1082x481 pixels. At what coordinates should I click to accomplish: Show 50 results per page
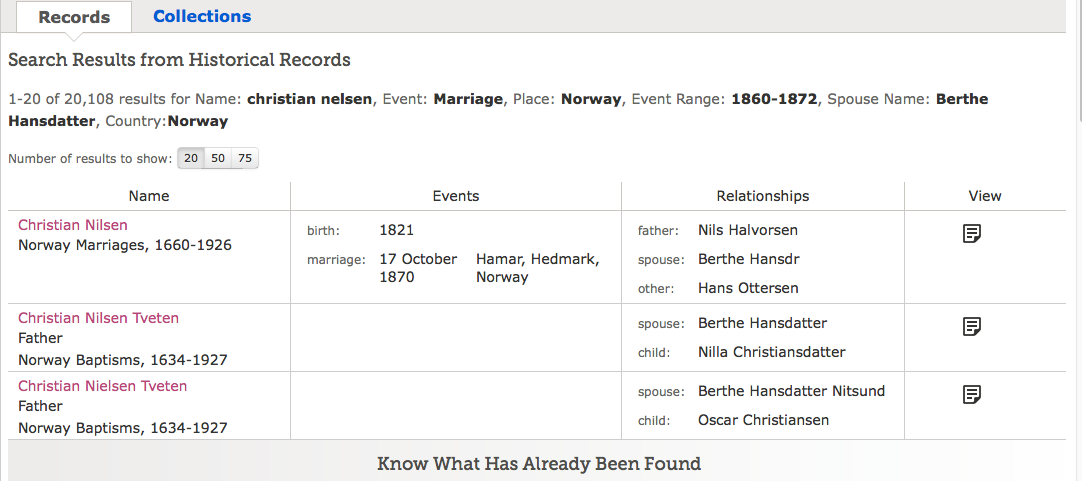[x=218, y=158]
